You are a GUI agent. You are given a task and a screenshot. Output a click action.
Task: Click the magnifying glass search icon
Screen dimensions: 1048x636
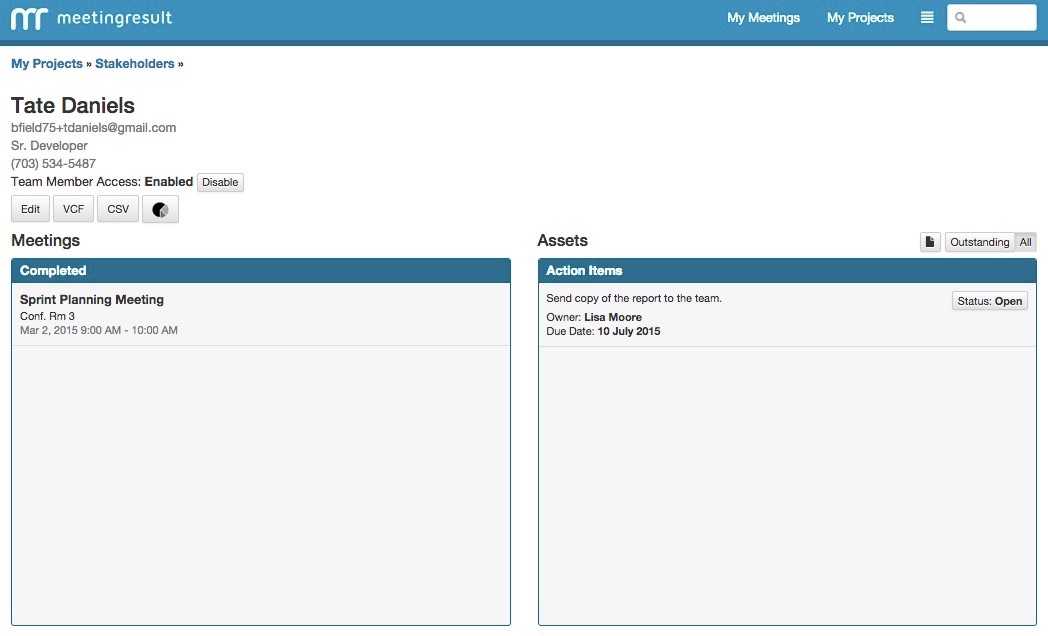click(961, 18)
